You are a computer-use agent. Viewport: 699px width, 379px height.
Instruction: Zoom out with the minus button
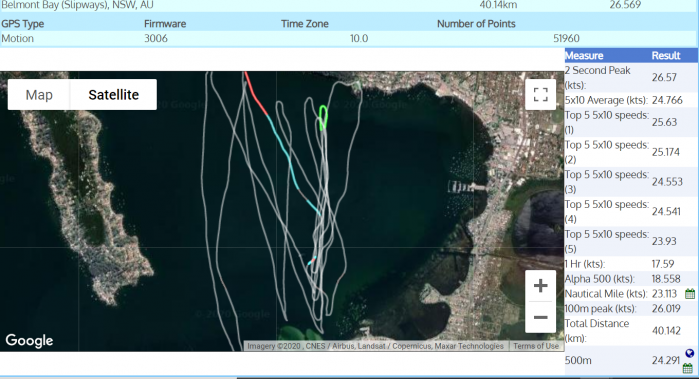click(x=540, y=317)
